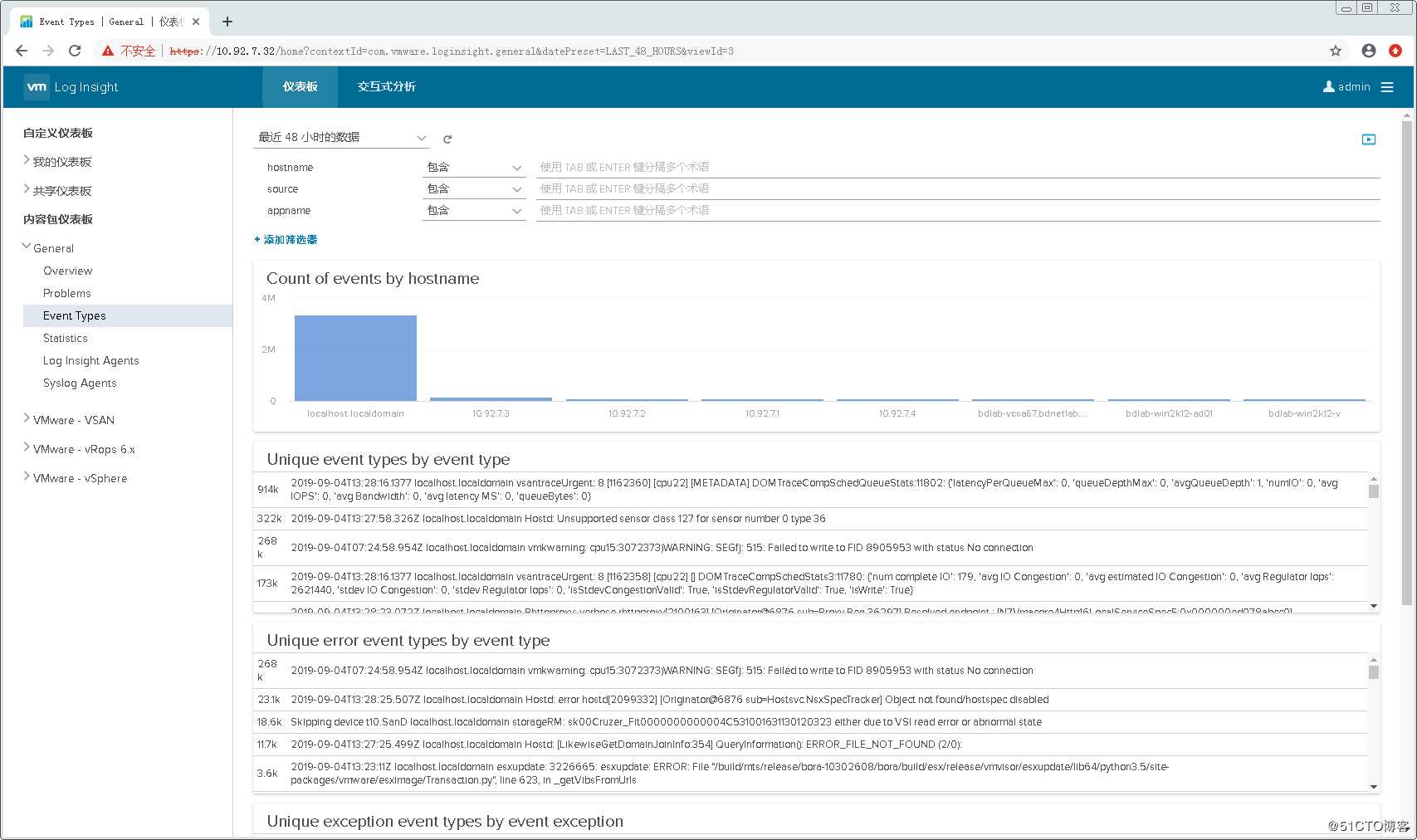Switch to the Dashboards tab

coord(300,86)
